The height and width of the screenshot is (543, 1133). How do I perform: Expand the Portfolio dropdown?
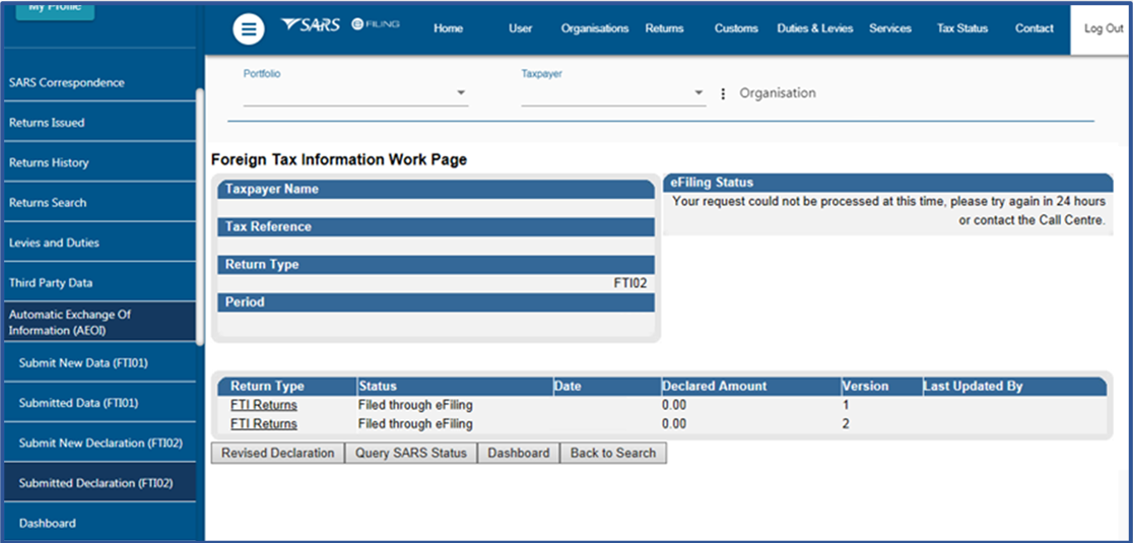coord(461,93)
